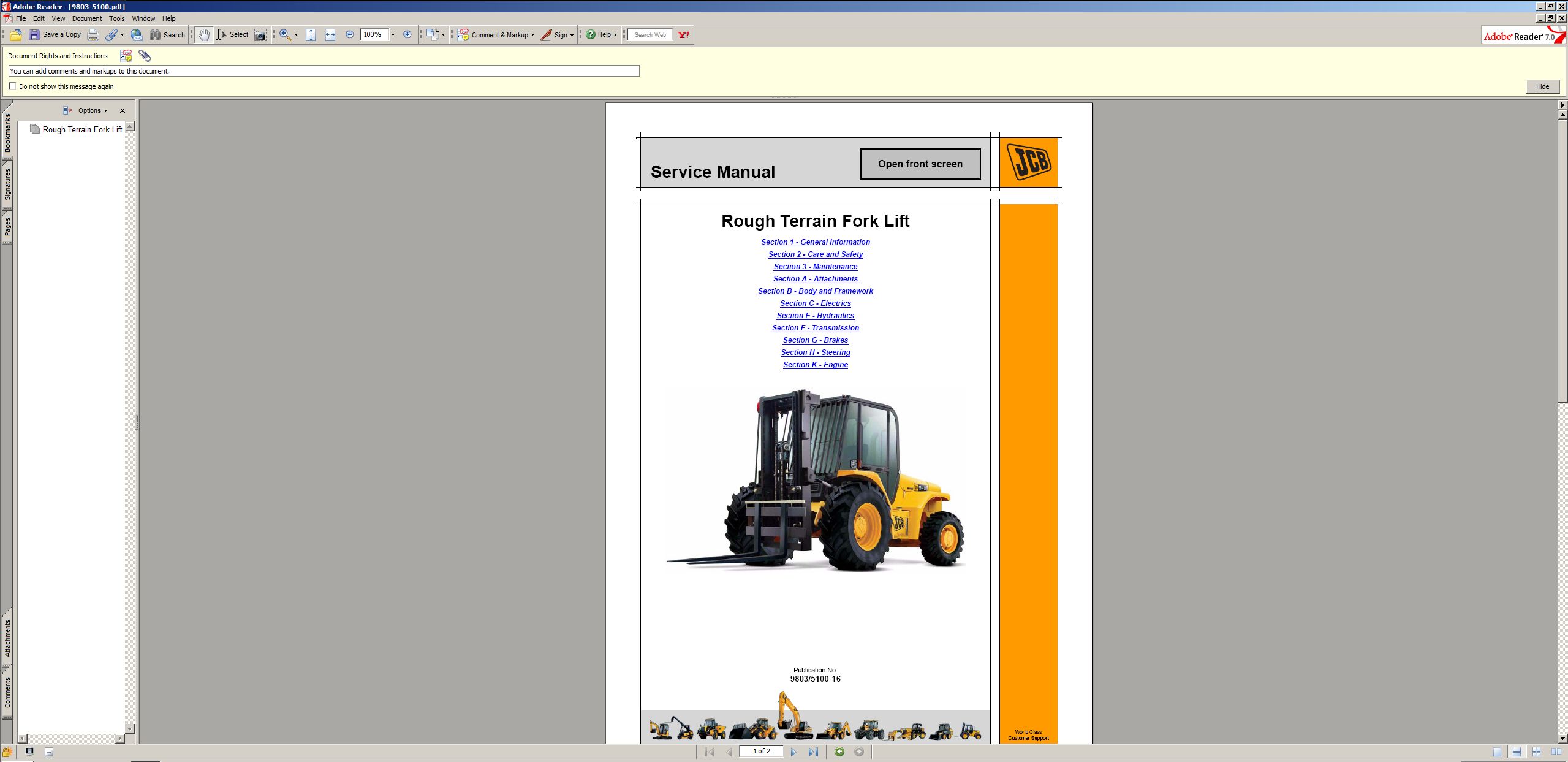Go back with the Previous View arrow
The image size is (1568, 762).
(841, 751)
